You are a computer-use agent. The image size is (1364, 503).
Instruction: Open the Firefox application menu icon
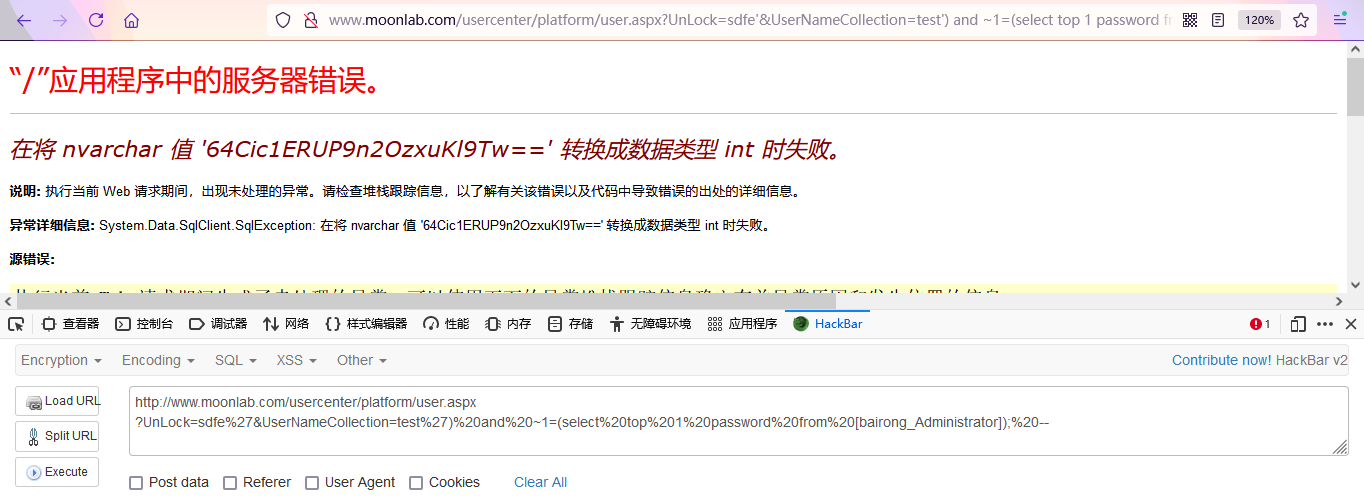(1339, 20)
